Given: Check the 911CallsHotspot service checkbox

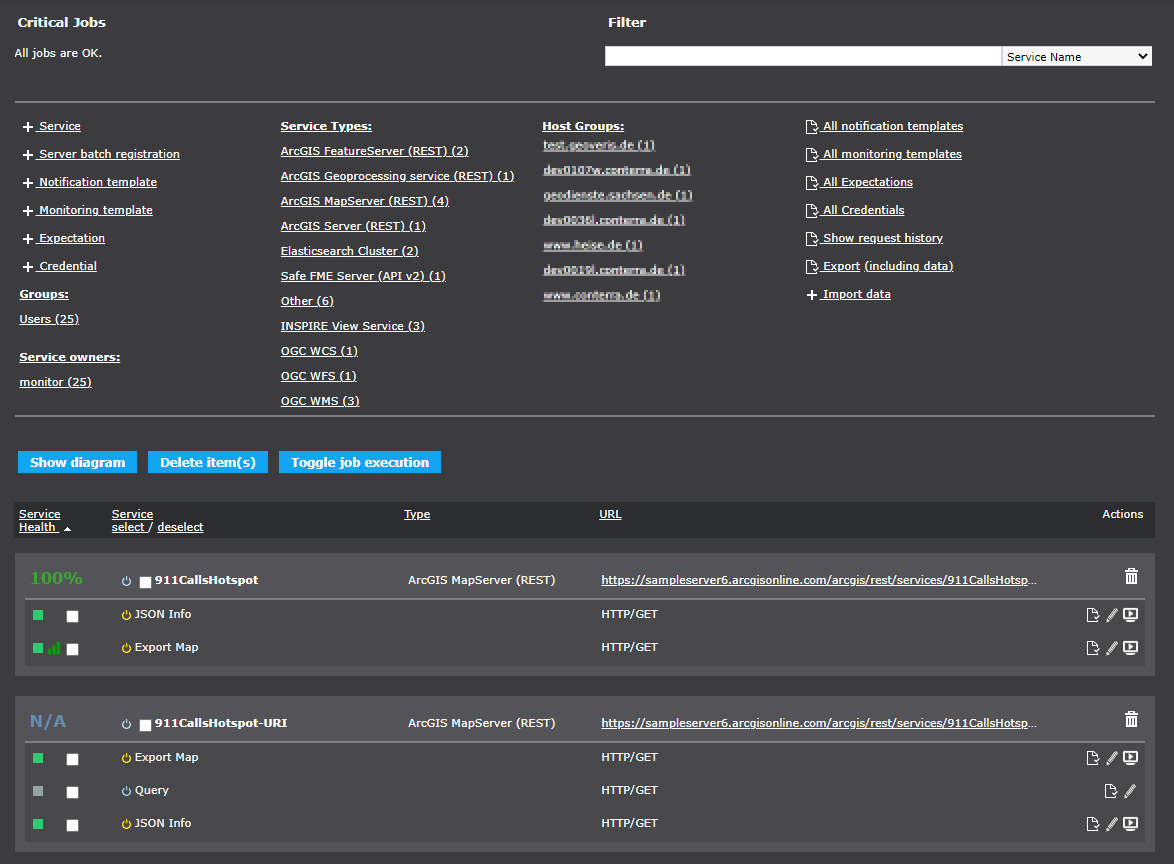Looking at the screenshot, I should point(146,582).
